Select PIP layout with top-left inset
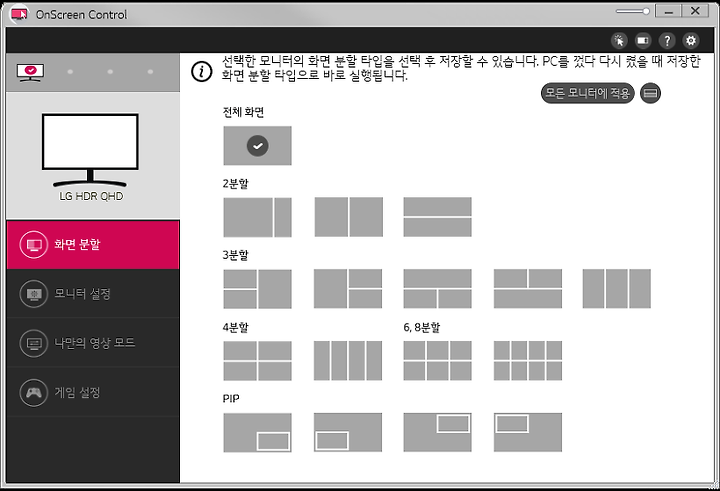This screenshot has height=491, width=720. (x=528, y=433)
